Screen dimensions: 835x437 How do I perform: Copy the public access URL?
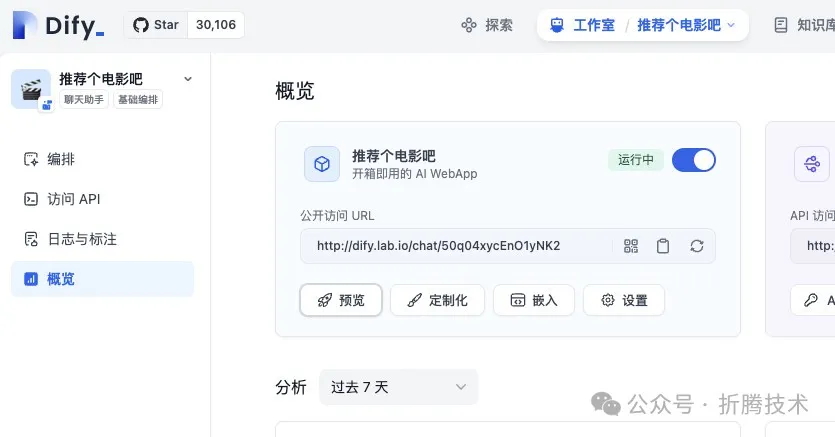pos(663,246)
